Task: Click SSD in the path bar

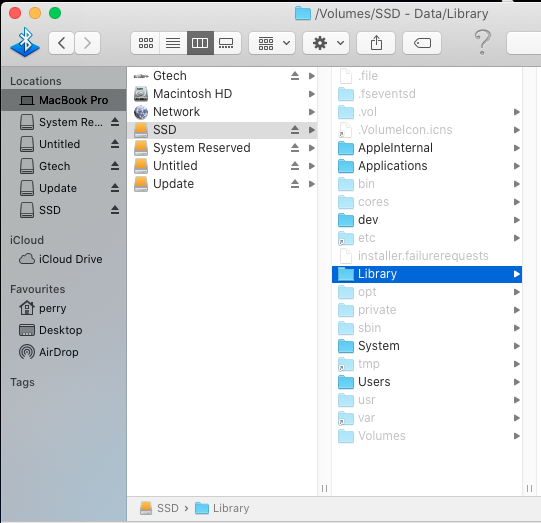Action: (x=159, y=508)
